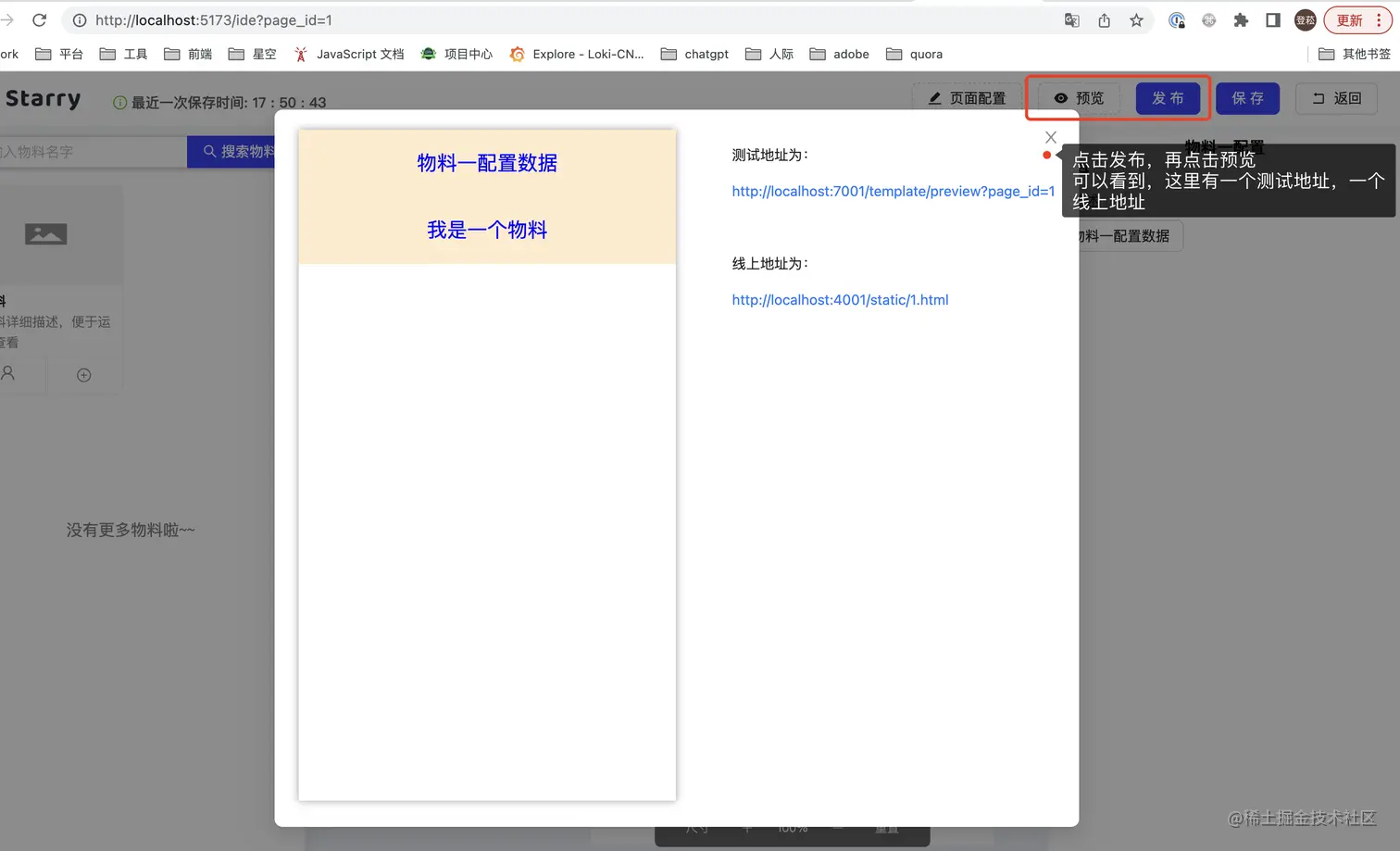Reload the page with the refresh icon
The height and width of the screenshot is (851, 1400).
(x=40, y=19)
